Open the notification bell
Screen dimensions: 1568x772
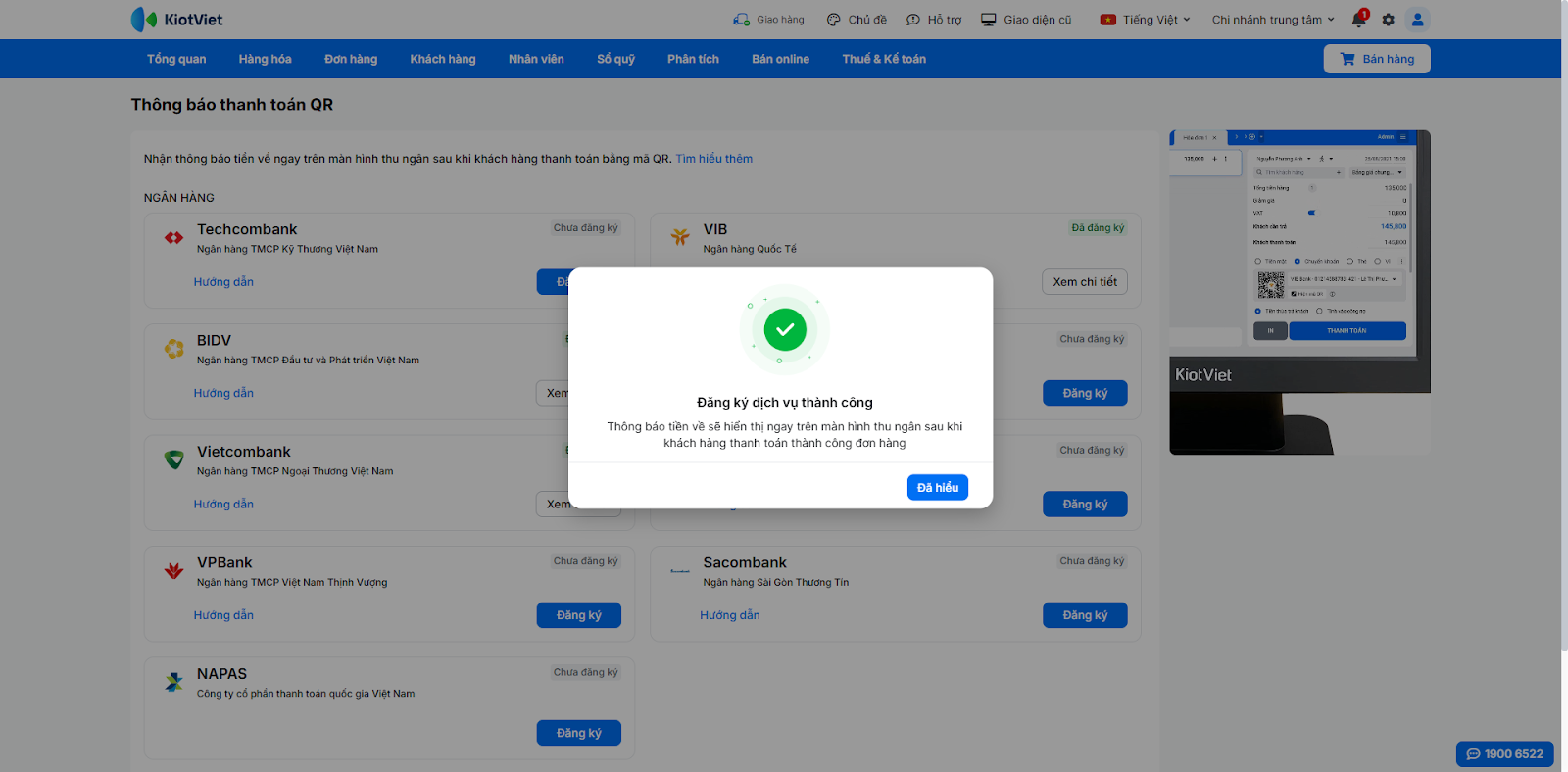pyautogui.click(x=1359, y=19)
